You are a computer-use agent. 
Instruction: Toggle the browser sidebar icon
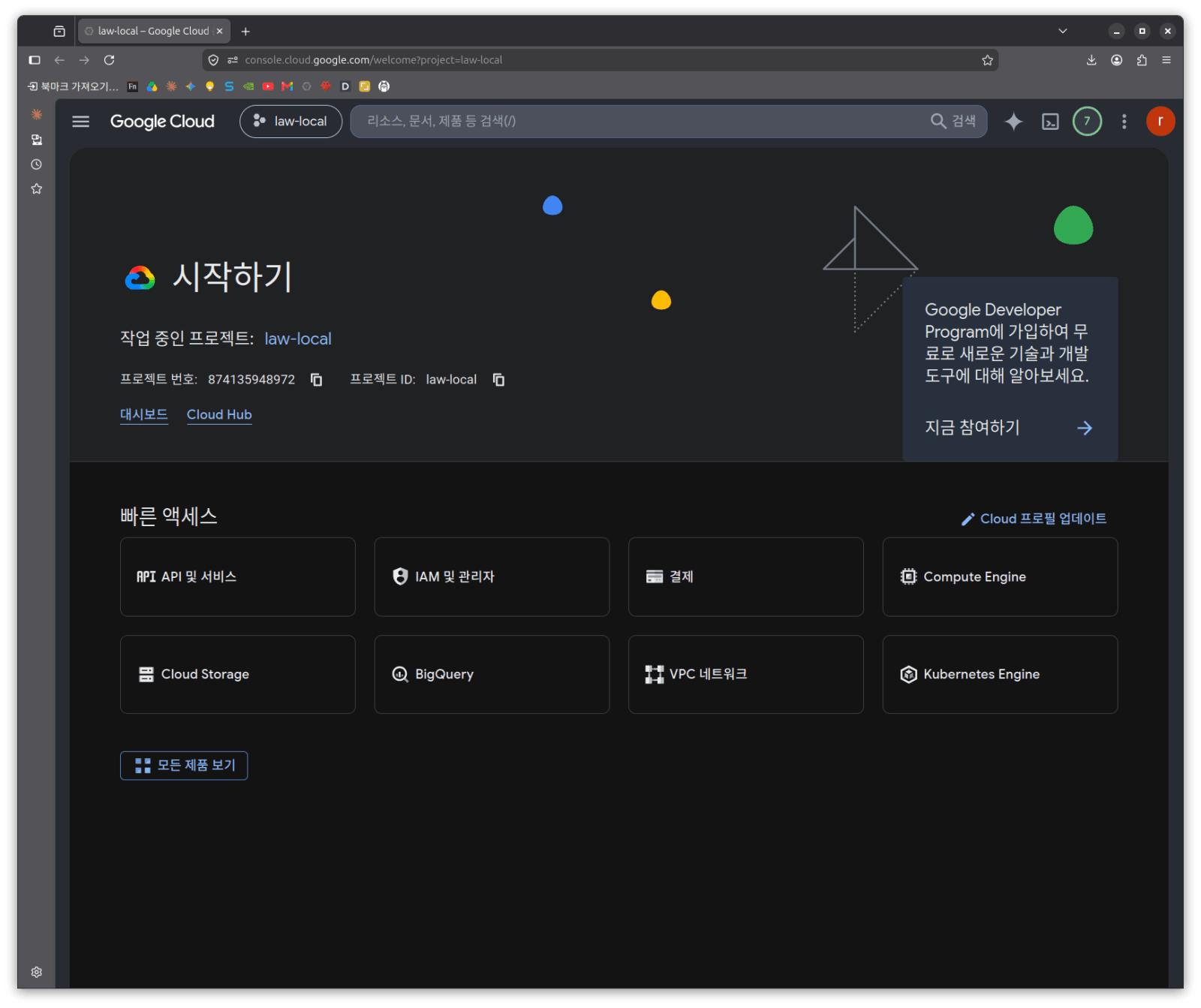35,60
